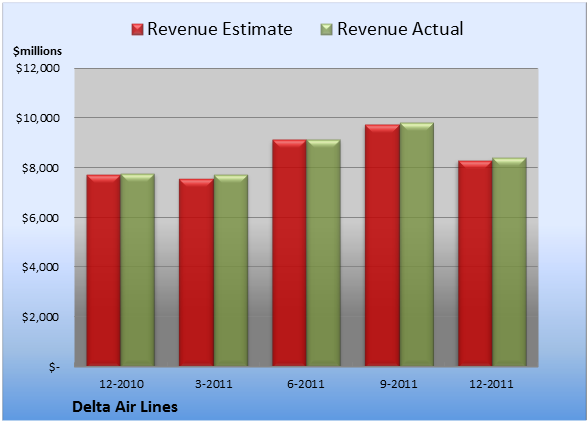Viewport: 588px width, 422px height.
Task: Select the red estimate bar for 3-2011
Action: 196,273
